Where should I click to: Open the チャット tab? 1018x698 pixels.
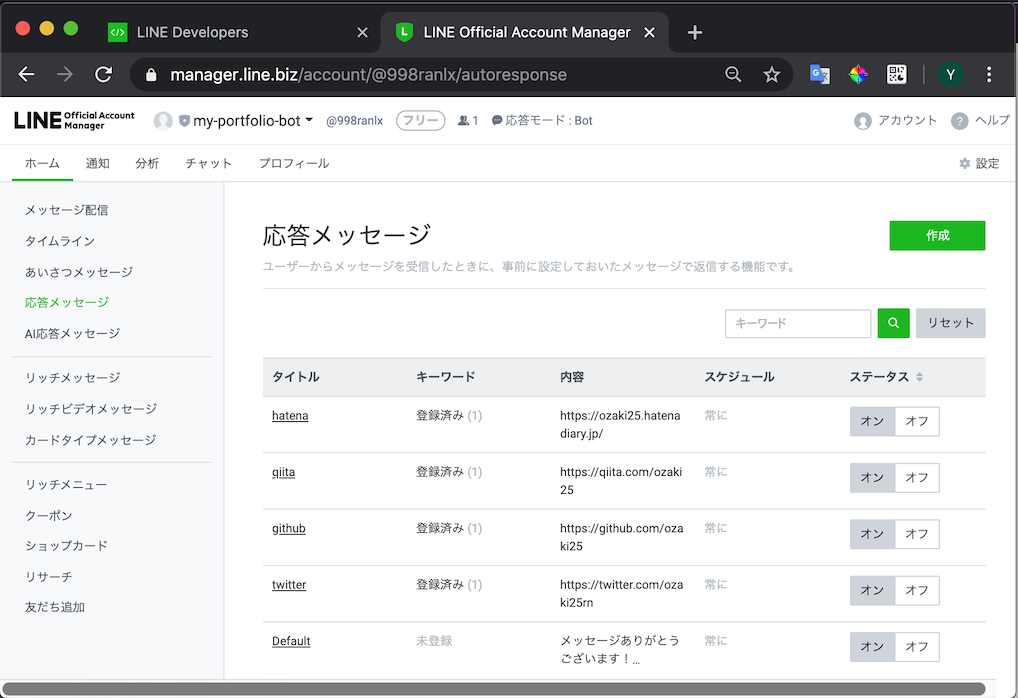point(208,164)
